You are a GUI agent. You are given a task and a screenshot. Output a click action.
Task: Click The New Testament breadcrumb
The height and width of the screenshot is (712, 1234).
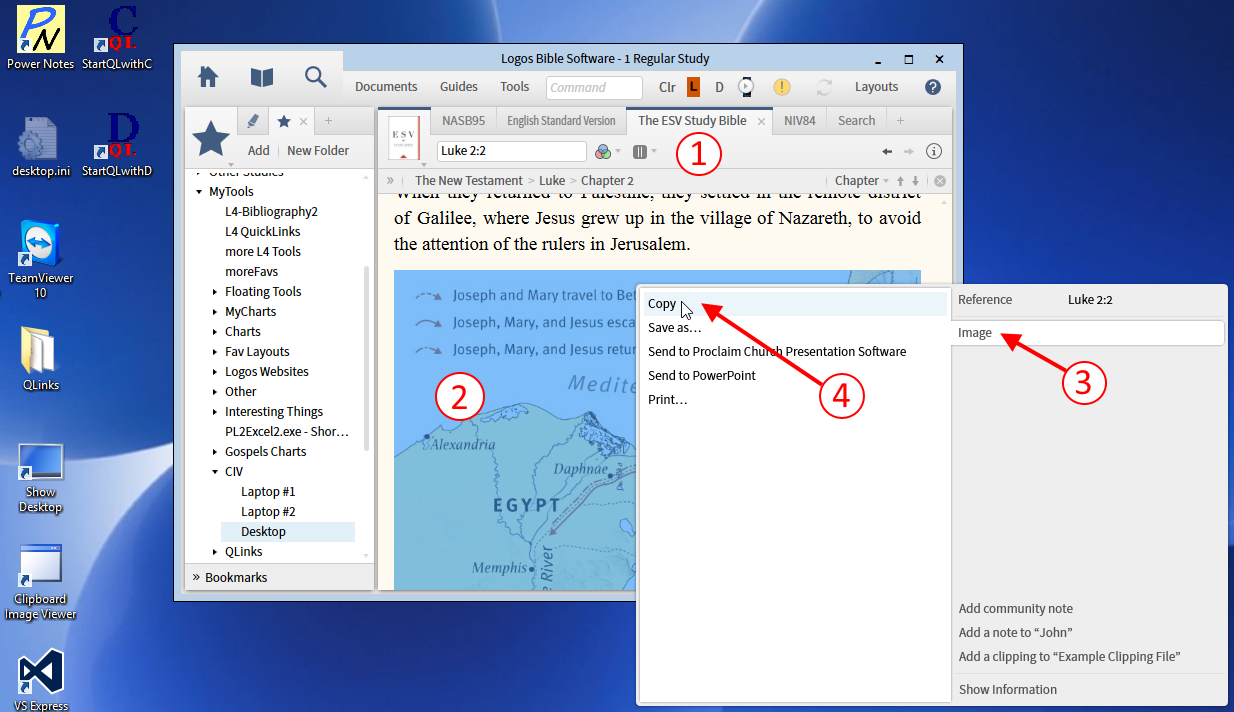coord(469,181)
